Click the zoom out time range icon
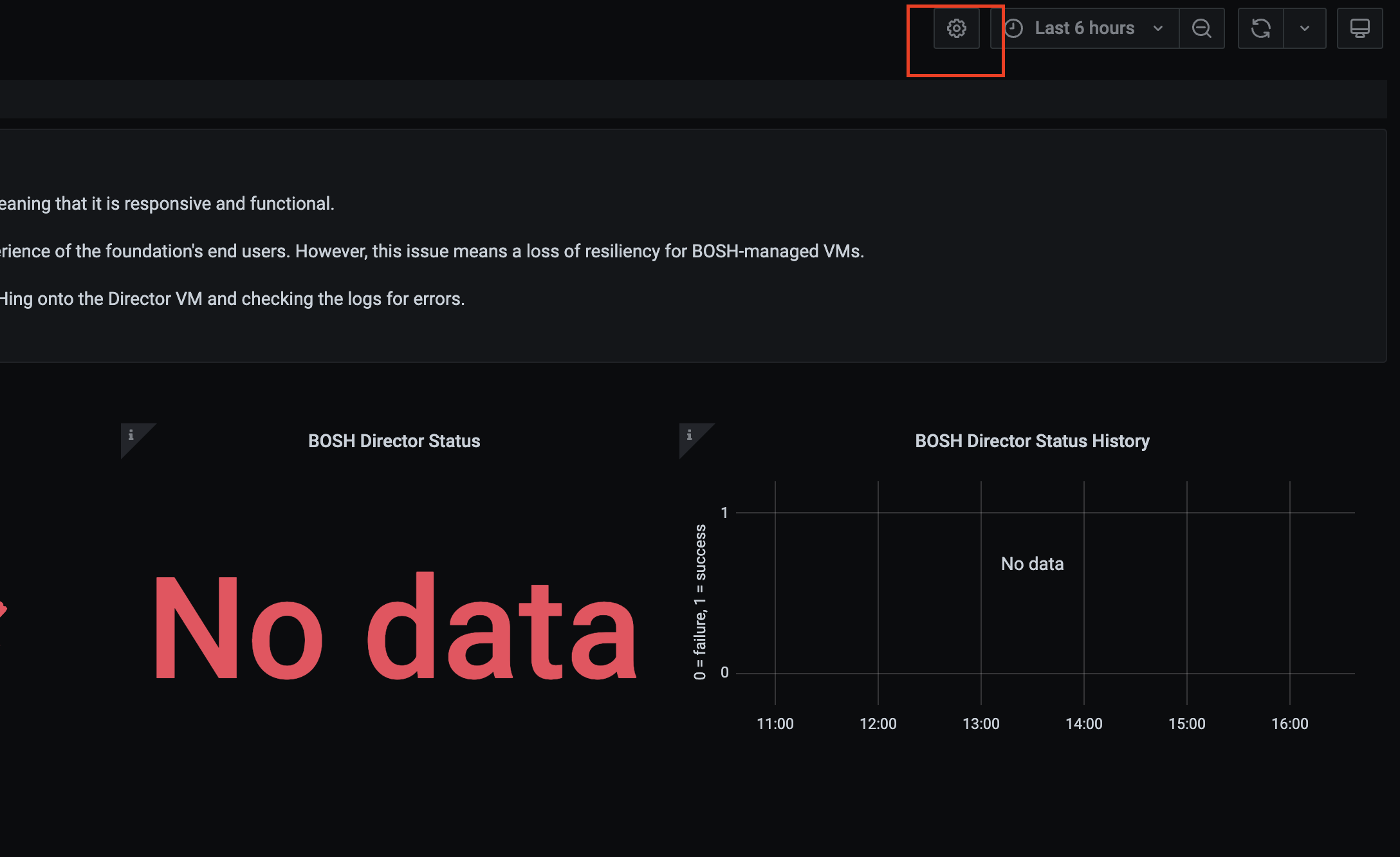The image size is (1400, 857). click(x=1201, y=28)
